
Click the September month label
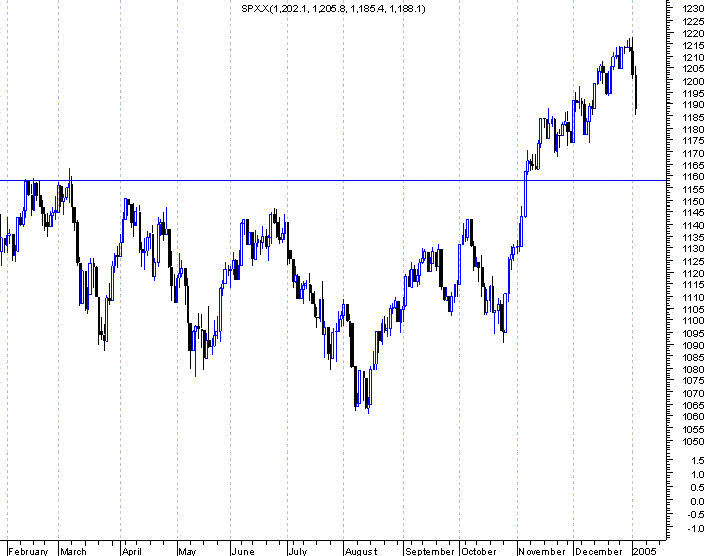pyautogui.click(x=430, y=551)
